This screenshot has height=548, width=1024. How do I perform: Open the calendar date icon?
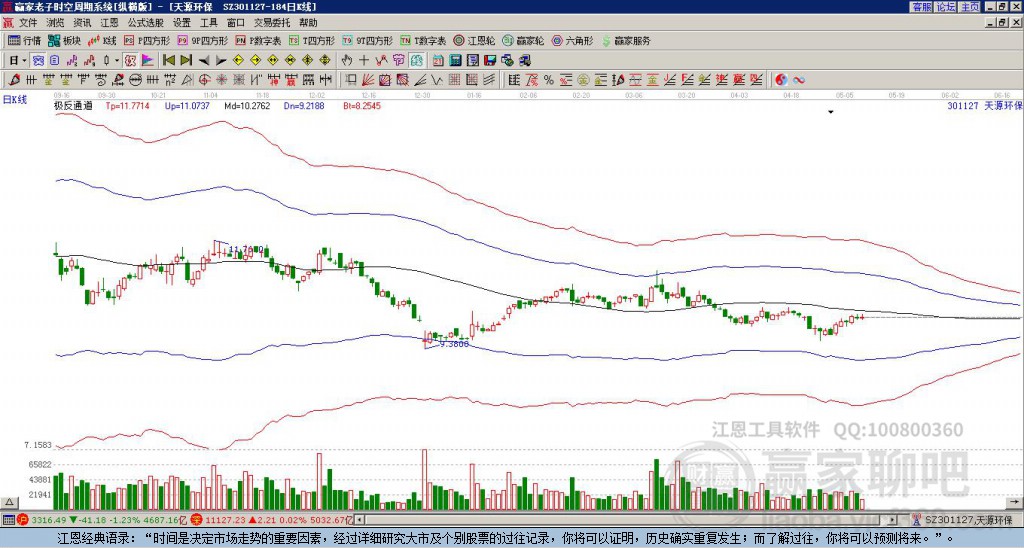tap(438, 61)
